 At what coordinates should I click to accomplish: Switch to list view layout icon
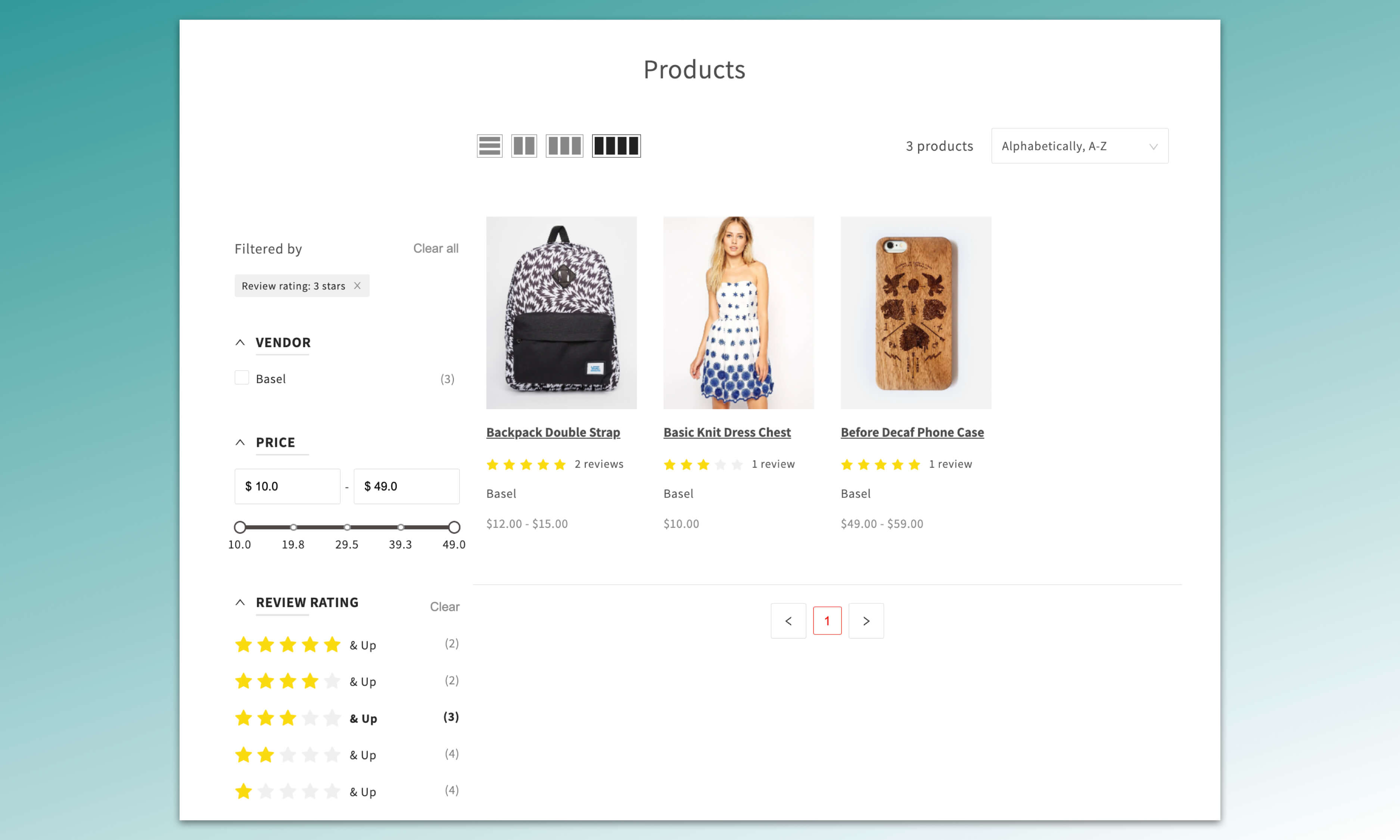pyautogui.click(x=489, y=146)
